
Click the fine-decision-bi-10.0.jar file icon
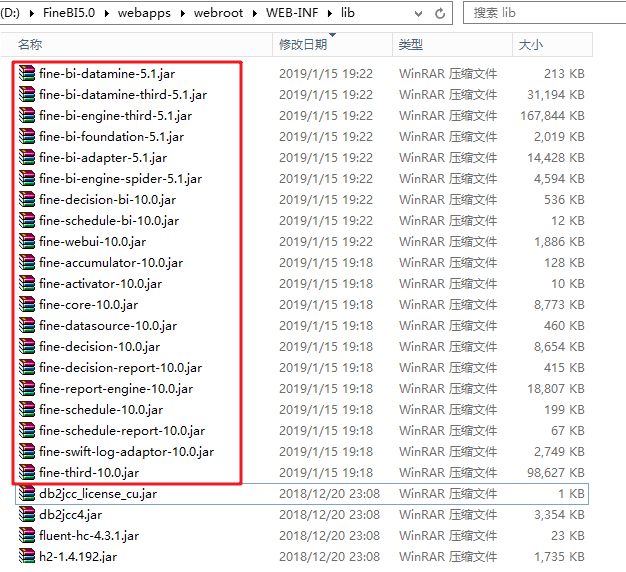point(27,200)
